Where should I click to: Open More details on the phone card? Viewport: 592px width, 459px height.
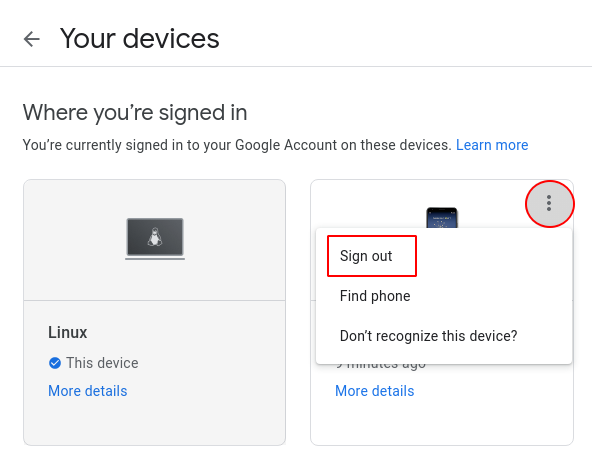click(x=375, y=391)
